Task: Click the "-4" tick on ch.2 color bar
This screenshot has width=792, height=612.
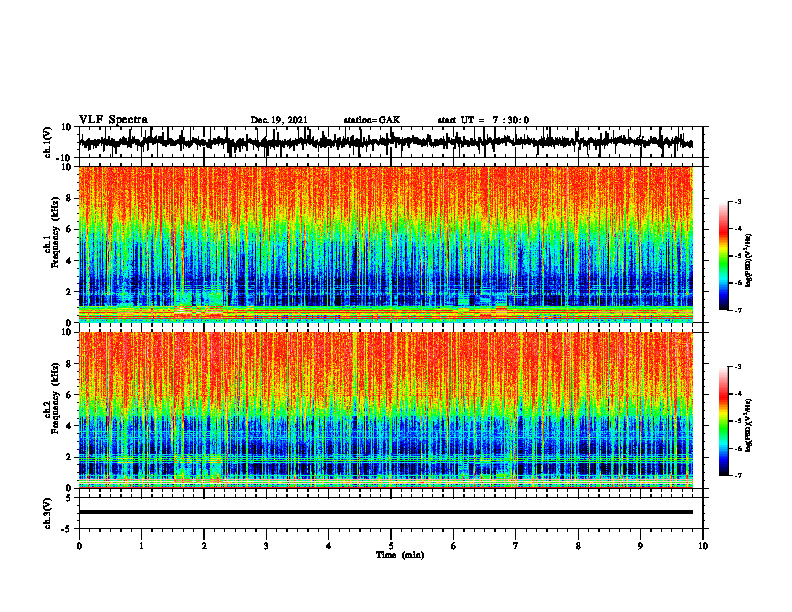Action: (x=738, y=394)
